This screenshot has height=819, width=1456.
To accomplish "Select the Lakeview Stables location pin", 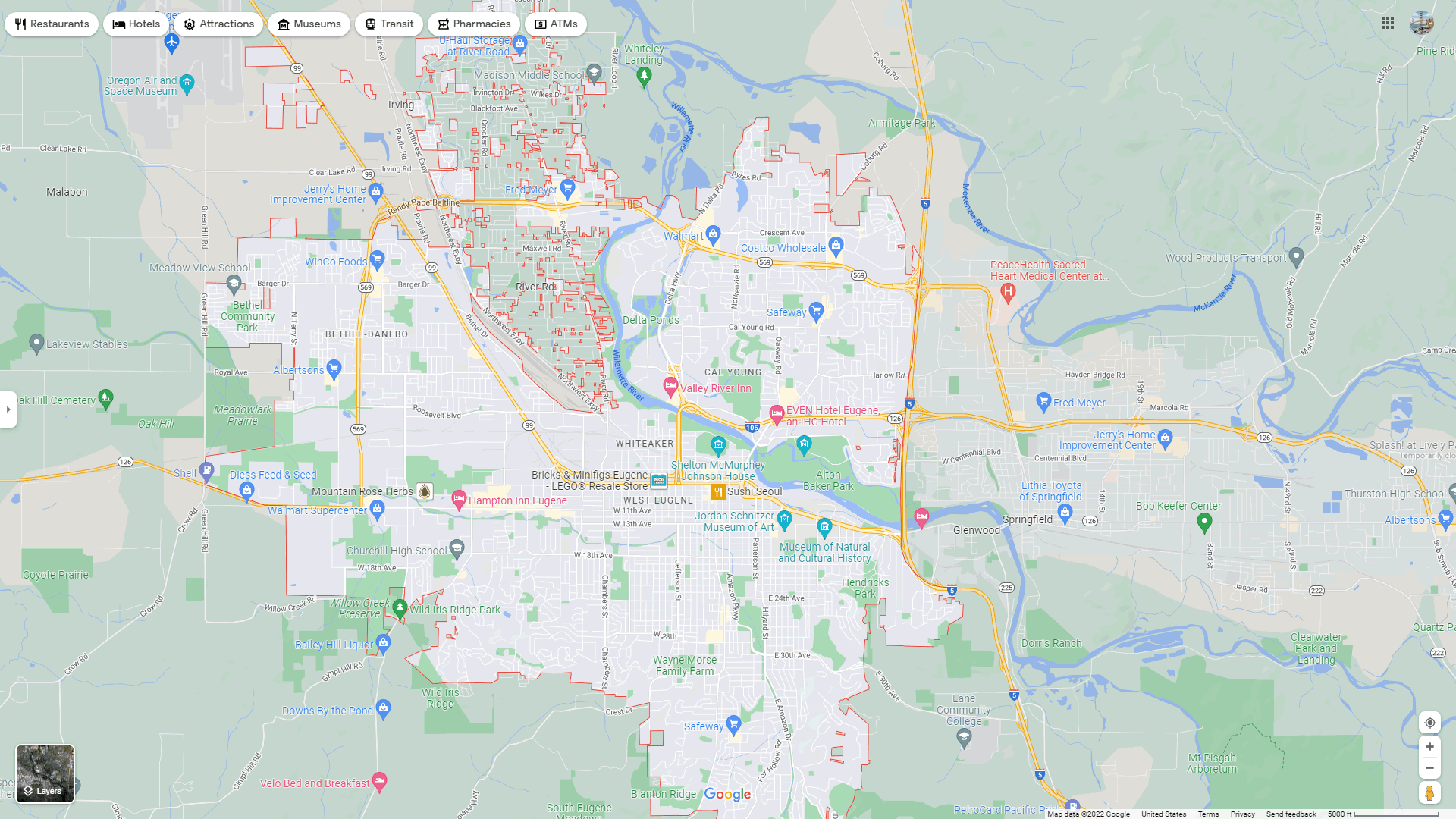I will [36, 343].
